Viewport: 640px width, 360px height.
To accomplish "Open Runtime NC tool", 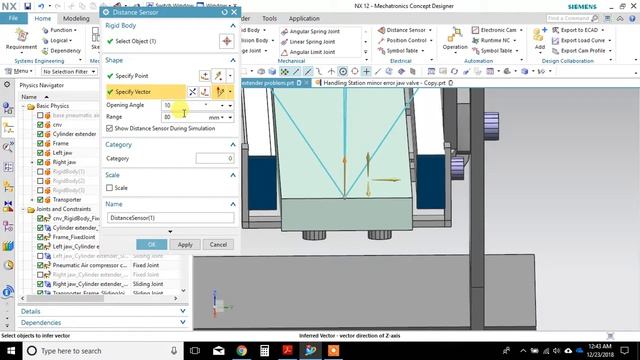I will [x=491, y=40].
